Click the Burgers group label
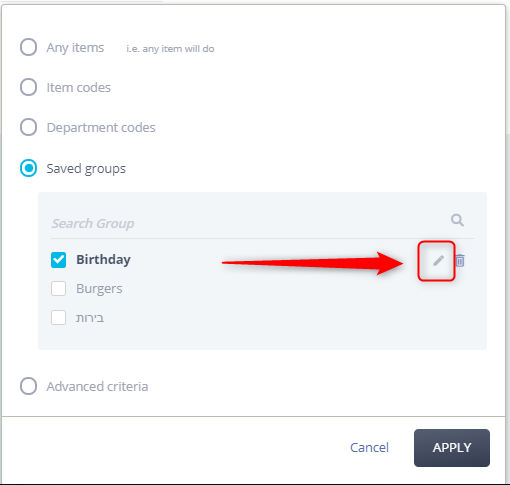The image size is (510, 485). click(x=99, y=289)
